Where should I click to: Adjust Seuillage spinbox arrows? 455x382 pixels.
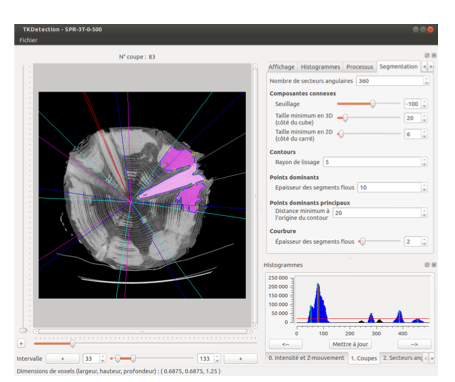pyautogui.click(x=424, y=104)
